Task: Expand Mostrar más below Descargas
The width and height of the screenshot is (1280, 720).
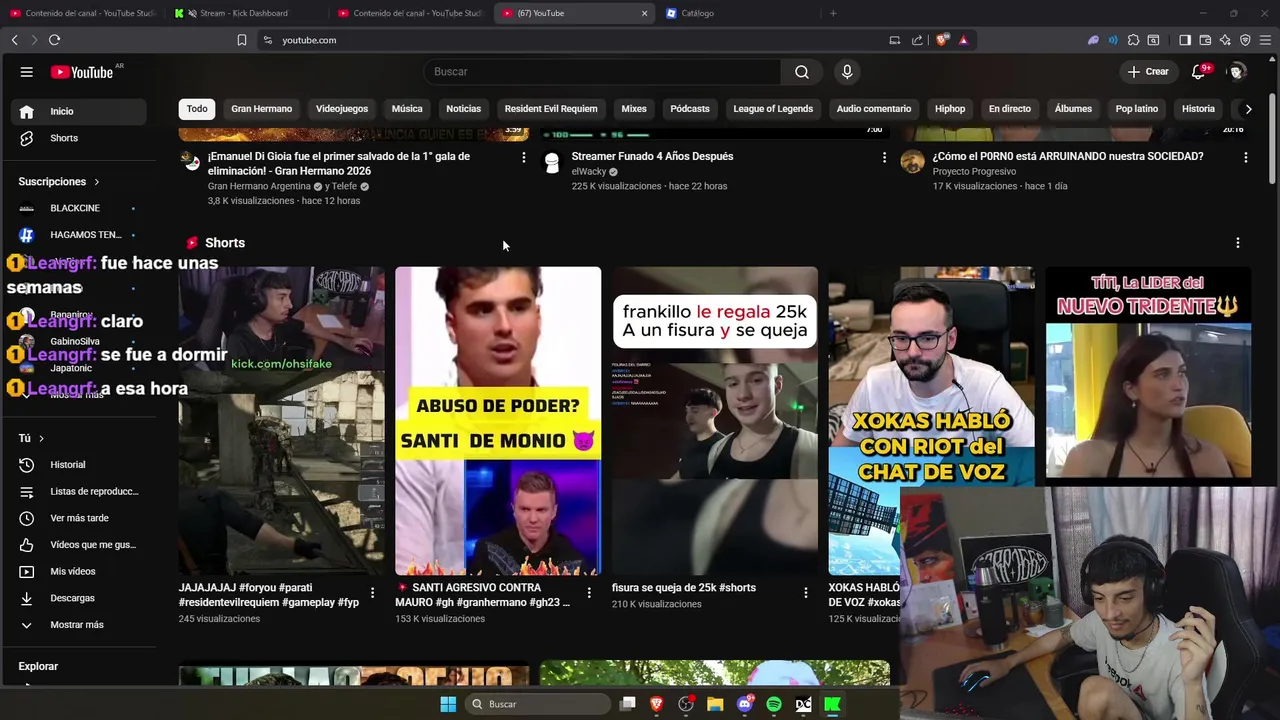Action: pyautogui.click(x=78, y=625)
